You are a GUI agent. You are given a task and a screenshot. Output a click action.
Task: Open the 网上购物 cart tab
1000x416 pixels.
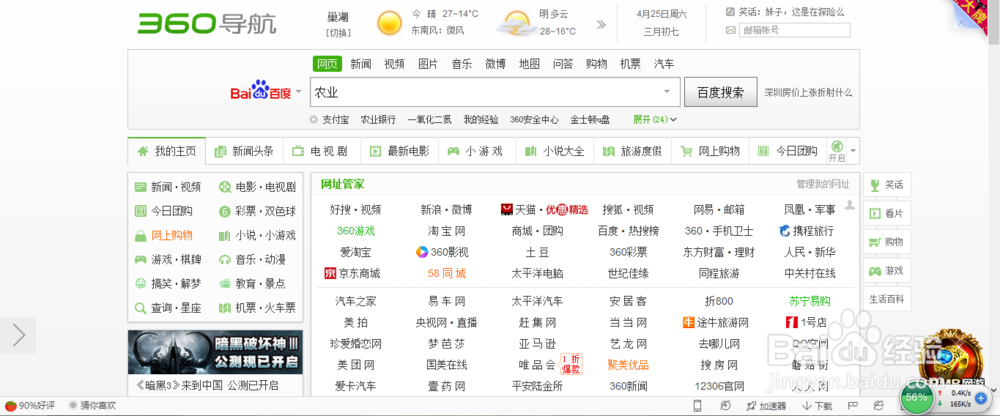pyautogui.click(x=710, y=151)
